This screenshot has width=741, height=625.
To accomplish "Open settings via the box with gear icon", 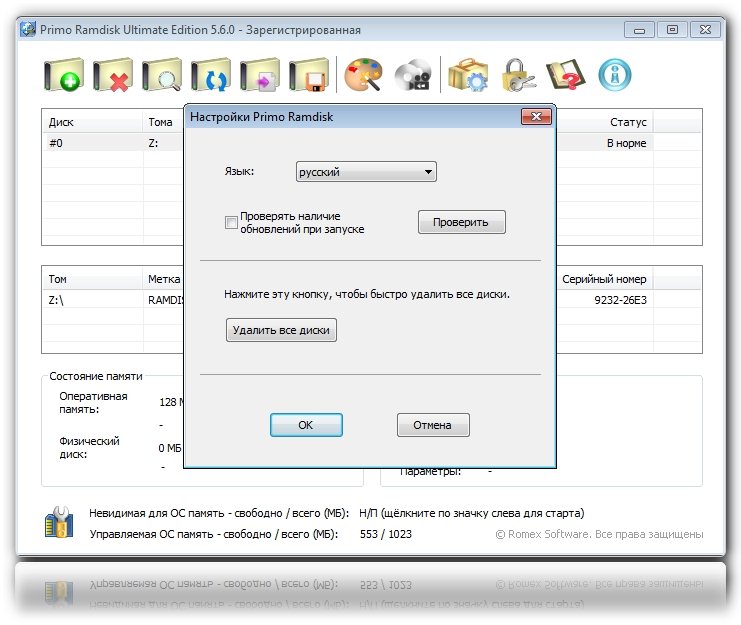I will (467, 76).
